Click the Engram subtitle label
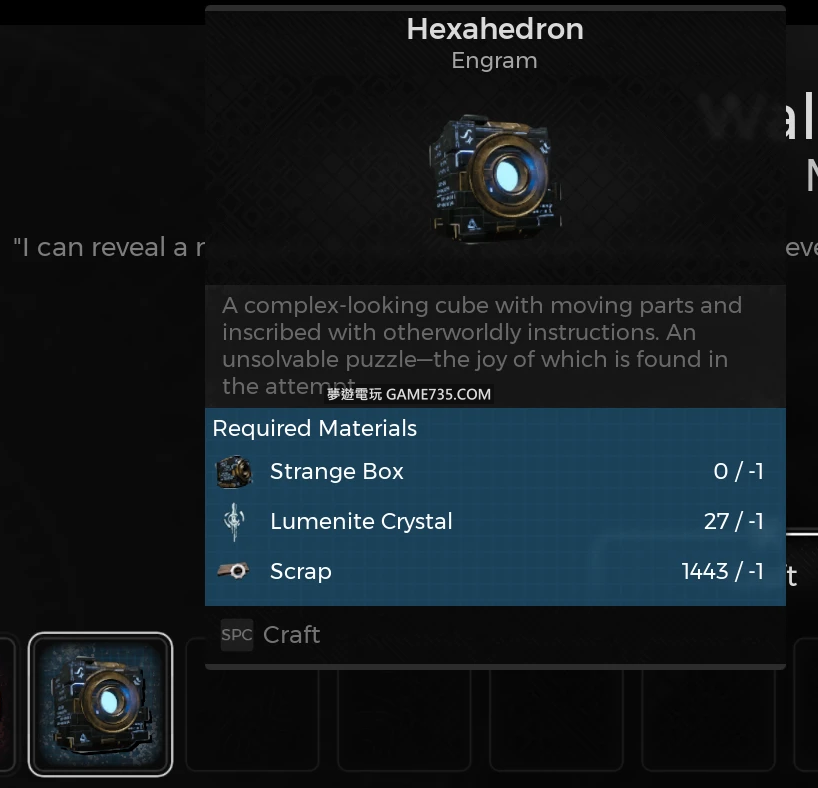The height and width of the screenshot is (788, 818). tap(494, 60)
